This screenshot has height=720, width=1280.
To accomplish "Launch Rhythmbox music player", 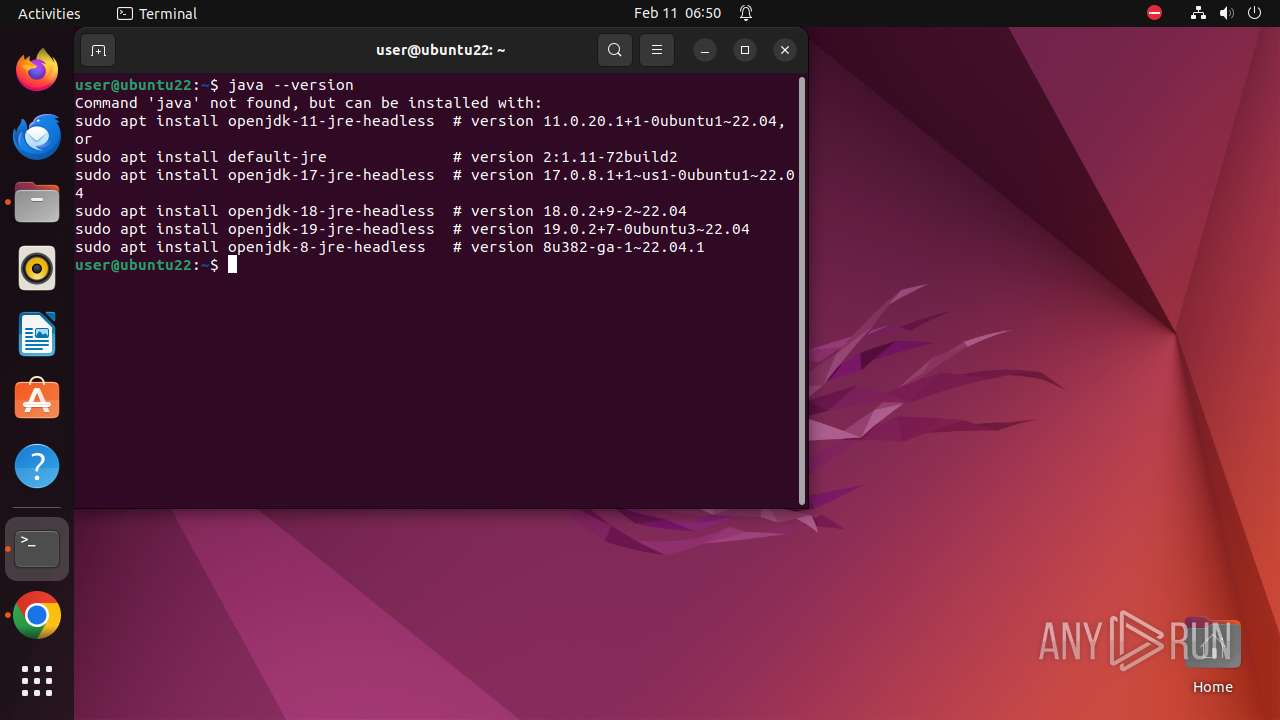I will [37, 268].
